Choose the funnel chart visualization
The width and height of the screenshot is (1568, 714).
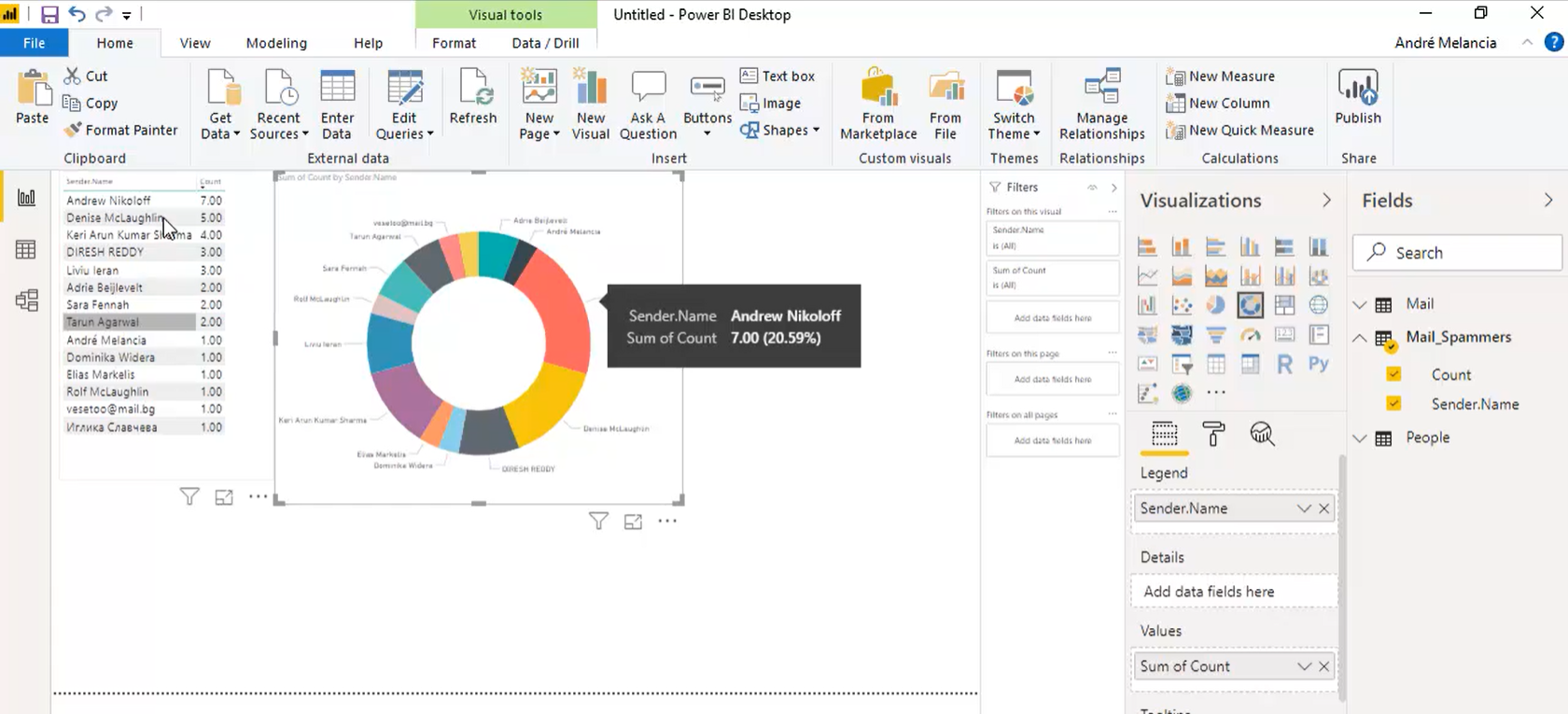point(1215,334)
